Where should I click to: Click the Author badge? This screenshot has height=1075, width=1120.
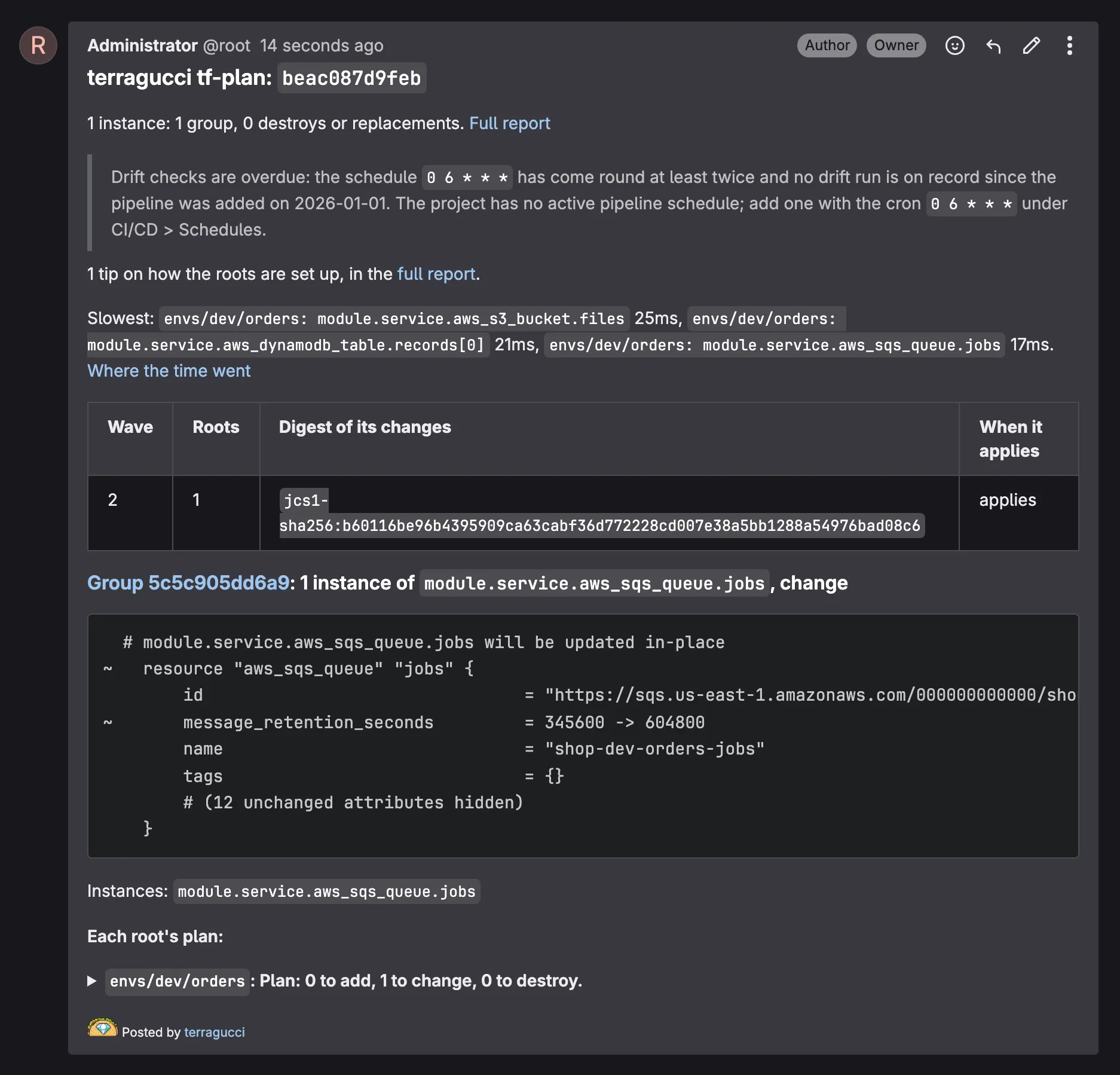pyautogui.click(x=827, y=45)
